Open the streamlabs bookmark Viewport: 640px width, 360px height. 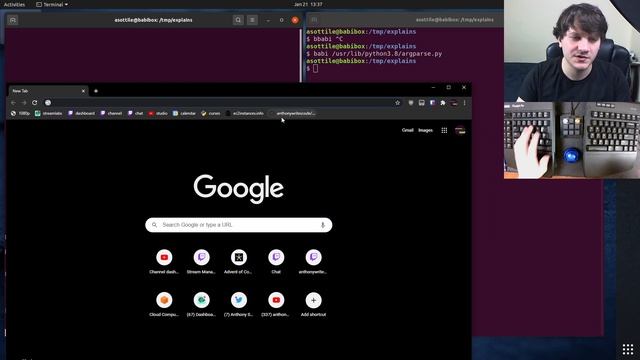pos(49,113)
